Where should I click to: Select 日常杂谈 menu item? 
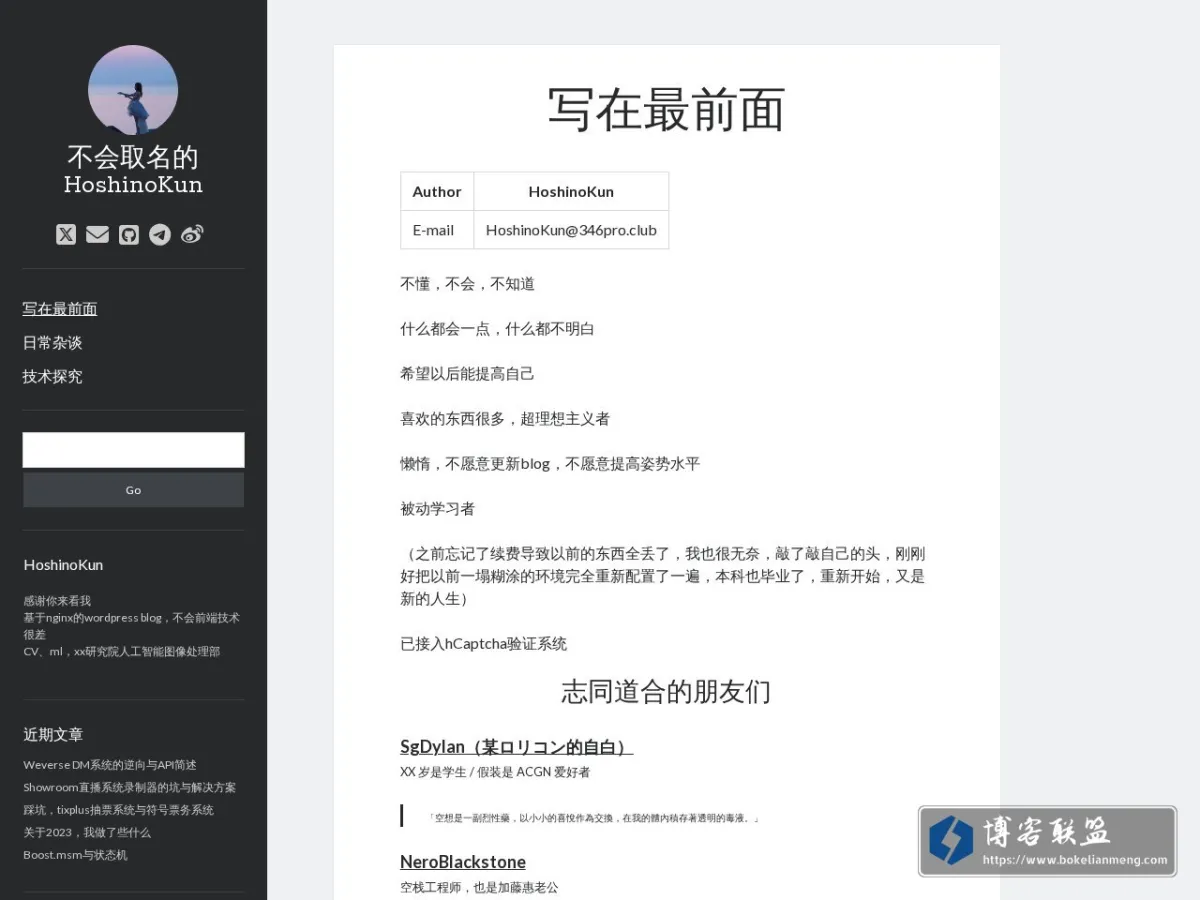tap(52, 343)
